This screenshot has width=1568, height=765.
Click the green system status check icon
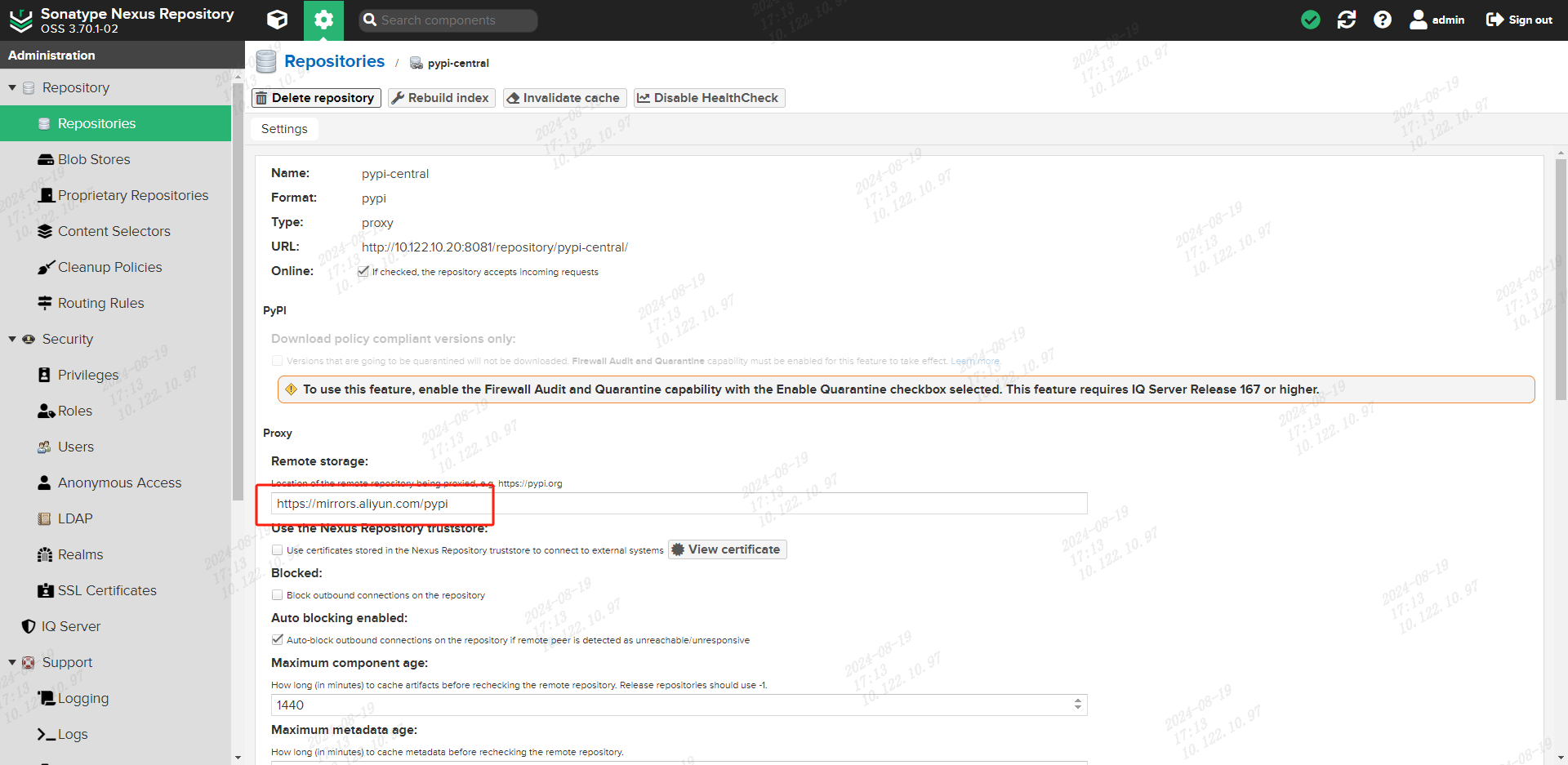1311,20
